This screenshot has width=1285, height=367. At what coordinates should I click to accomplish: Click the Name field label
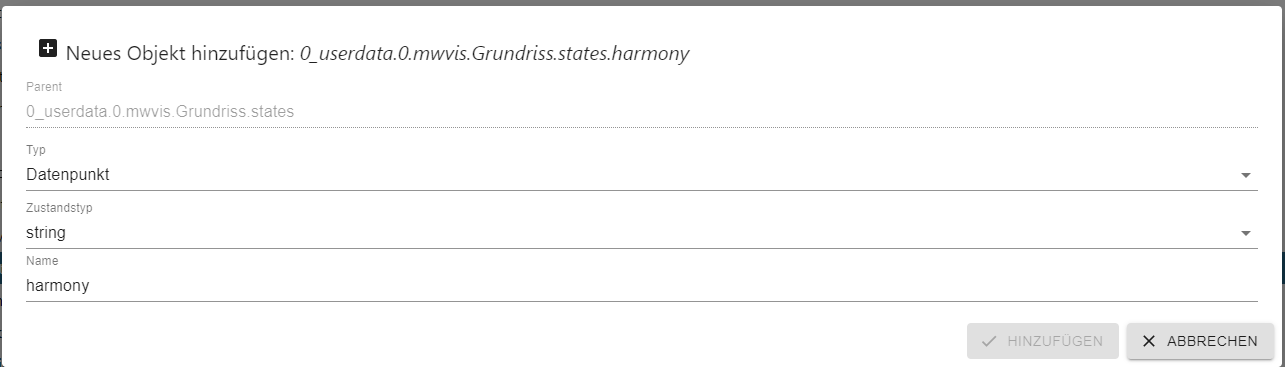[42, 261]
